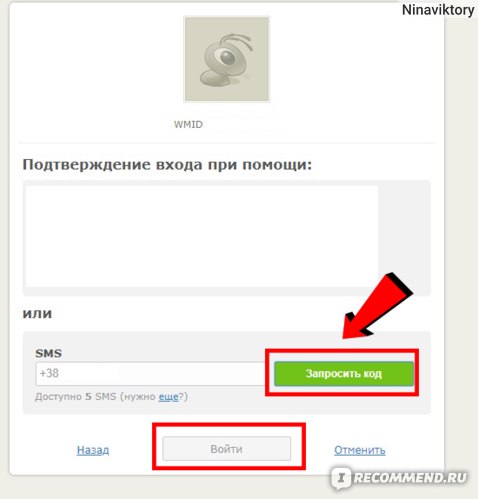Click the RECOMMEND.RU watermark text
This screenshot has height=499, width=478.
(410, 478)
